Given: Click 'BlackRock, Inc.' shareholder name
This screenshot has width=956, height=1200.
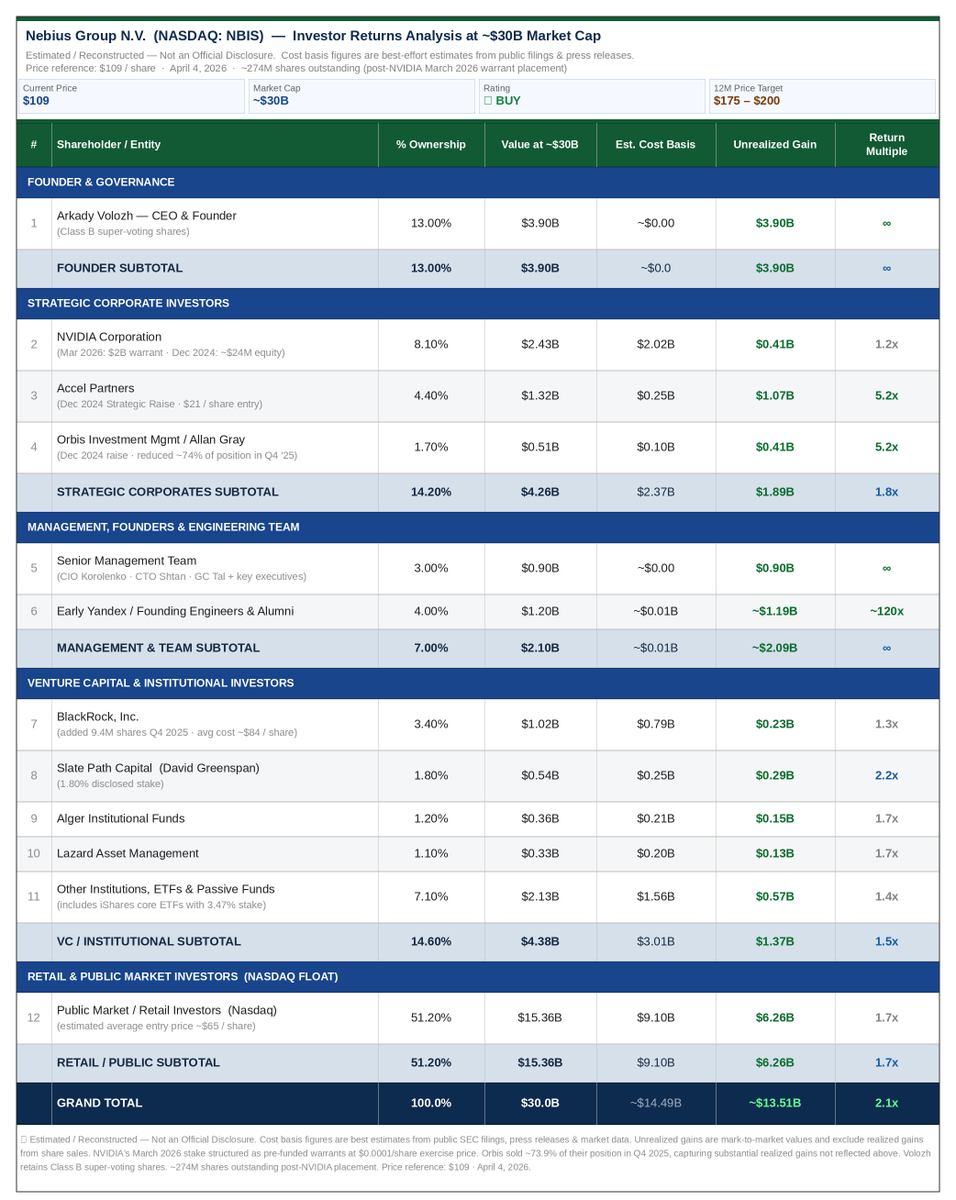Looking at the screenshot, I should (98, 716).
